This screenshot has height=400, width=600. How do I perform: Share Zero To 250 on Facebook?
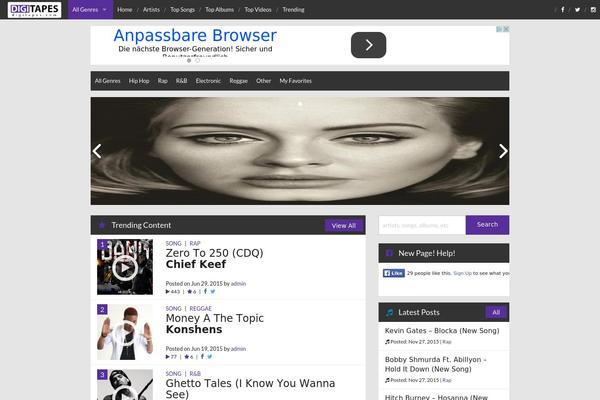pyautogui.click(x=205, y=291)
